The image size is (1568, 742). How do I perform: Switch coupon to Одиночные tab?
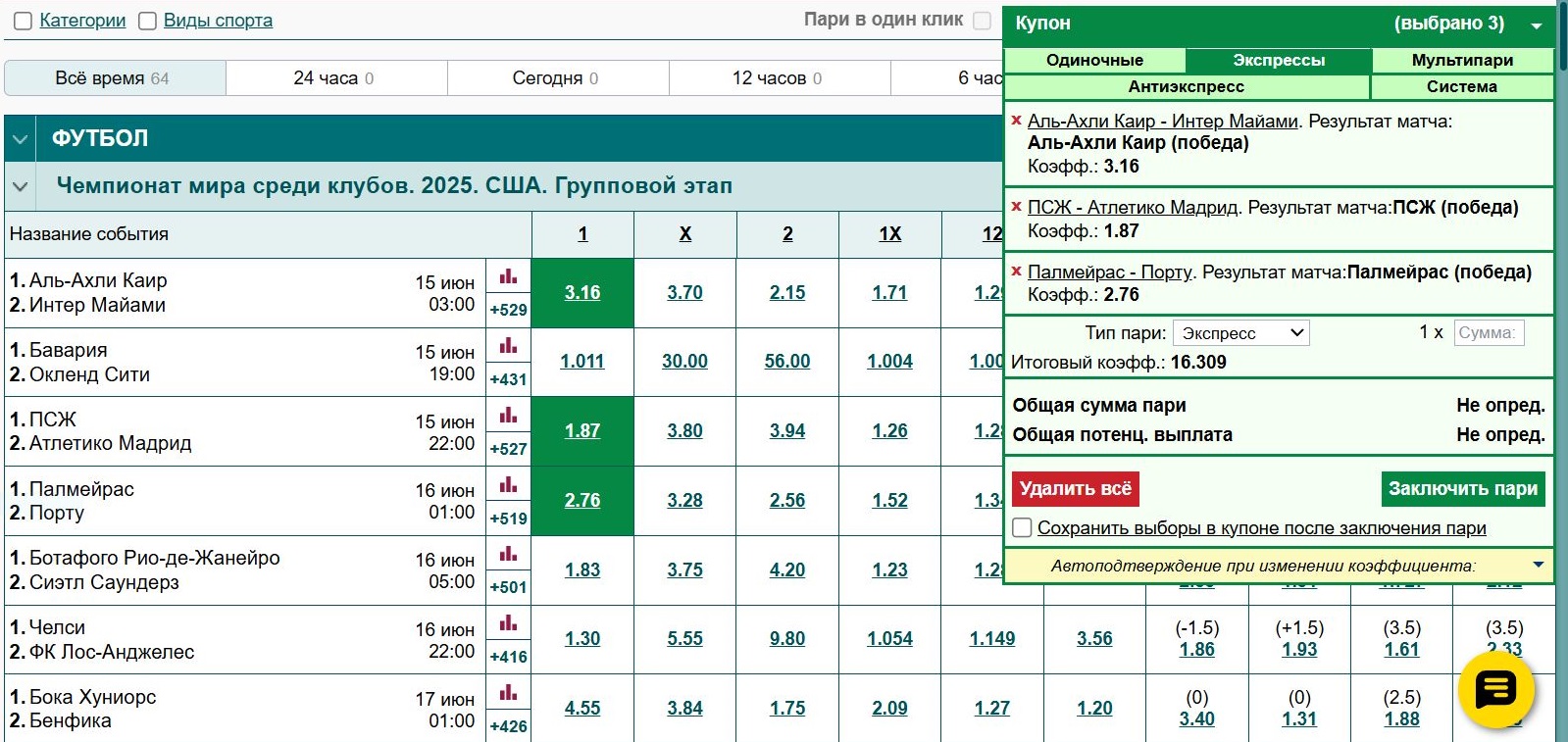[1094, 60]
